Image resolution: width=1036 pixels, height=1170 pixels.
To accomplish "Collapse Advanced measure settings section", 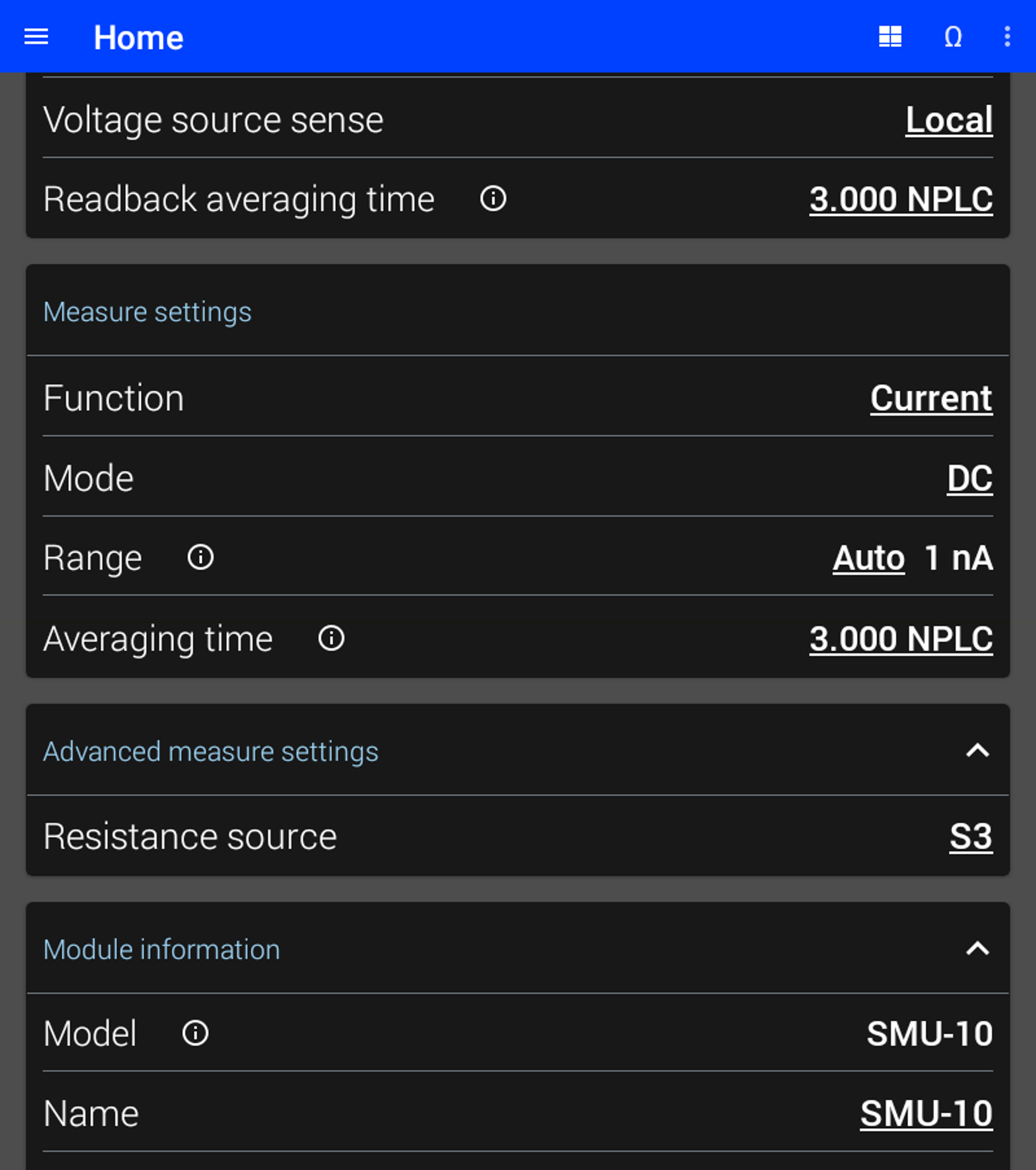I will (x=978, y=750).
